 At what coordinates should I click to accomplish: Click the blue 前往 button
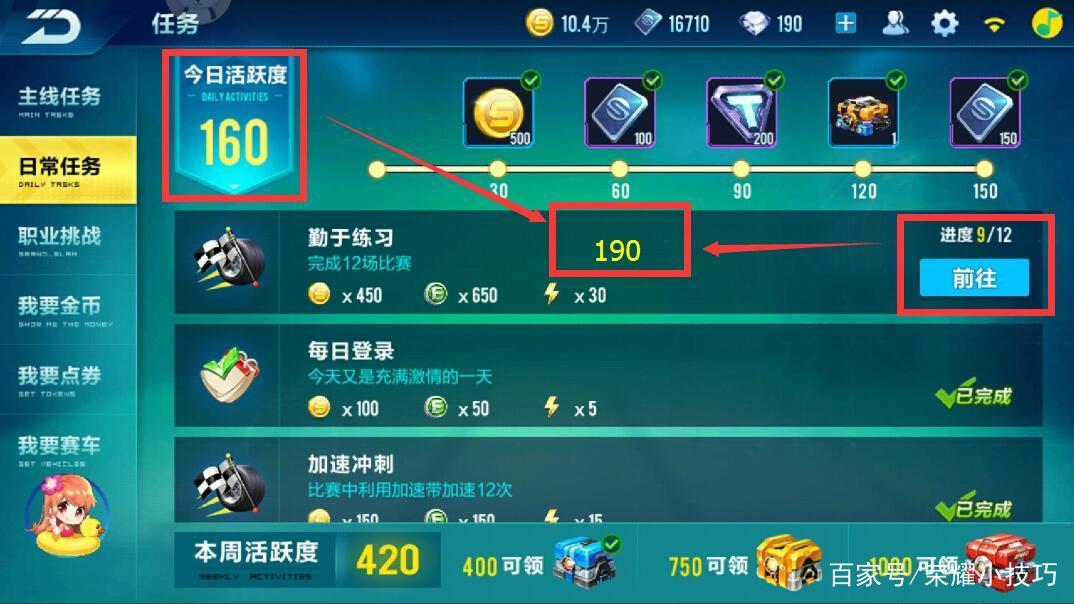[974, 277]
